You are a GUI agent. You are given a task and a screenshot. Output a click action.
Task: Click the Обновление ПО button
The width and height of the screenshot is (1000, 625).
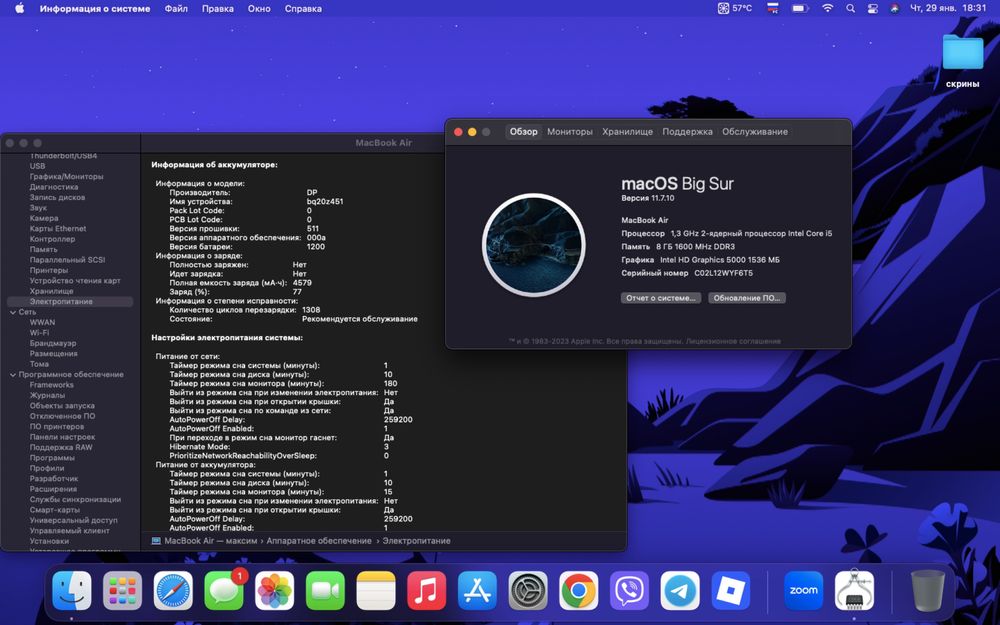747,298
